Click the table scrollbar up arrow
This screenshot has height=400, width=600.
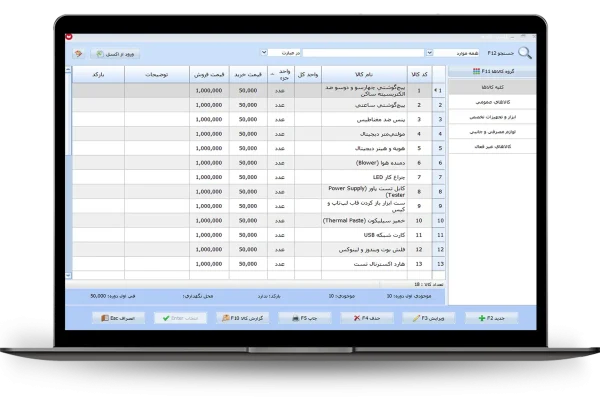[68, 69]
